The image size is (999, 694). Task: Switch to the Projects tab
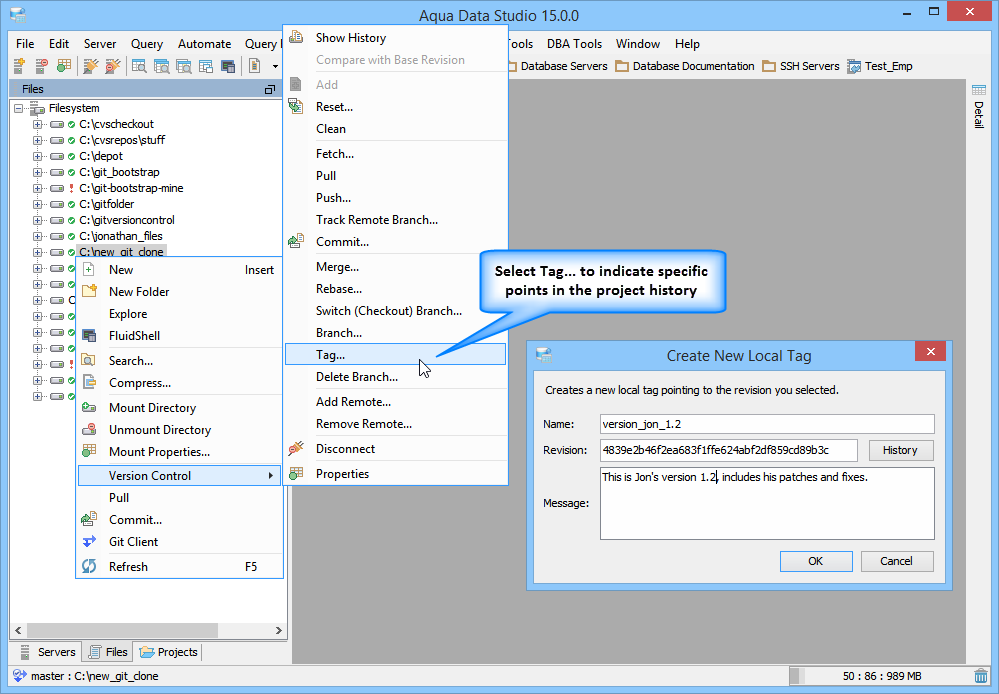pyautogui.click(x=169, y=652)
